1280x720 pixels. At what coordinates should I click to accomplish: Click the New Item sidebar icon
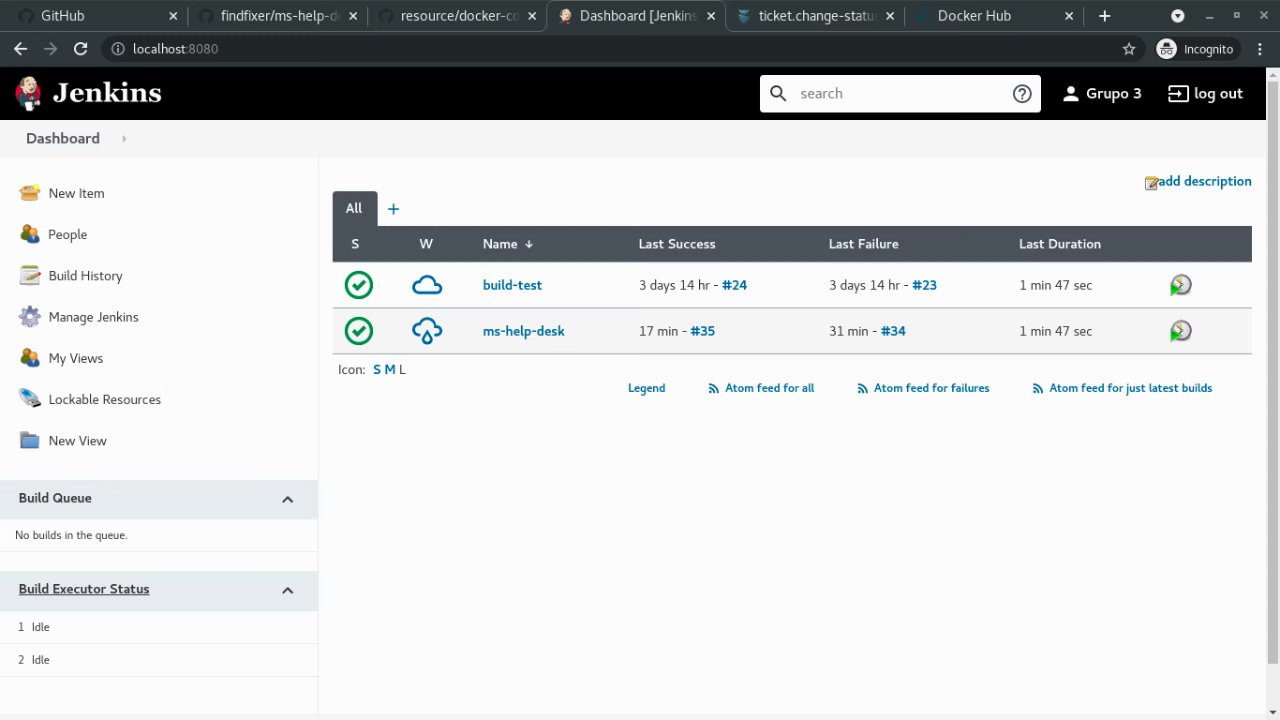click(x=30, y=193)
